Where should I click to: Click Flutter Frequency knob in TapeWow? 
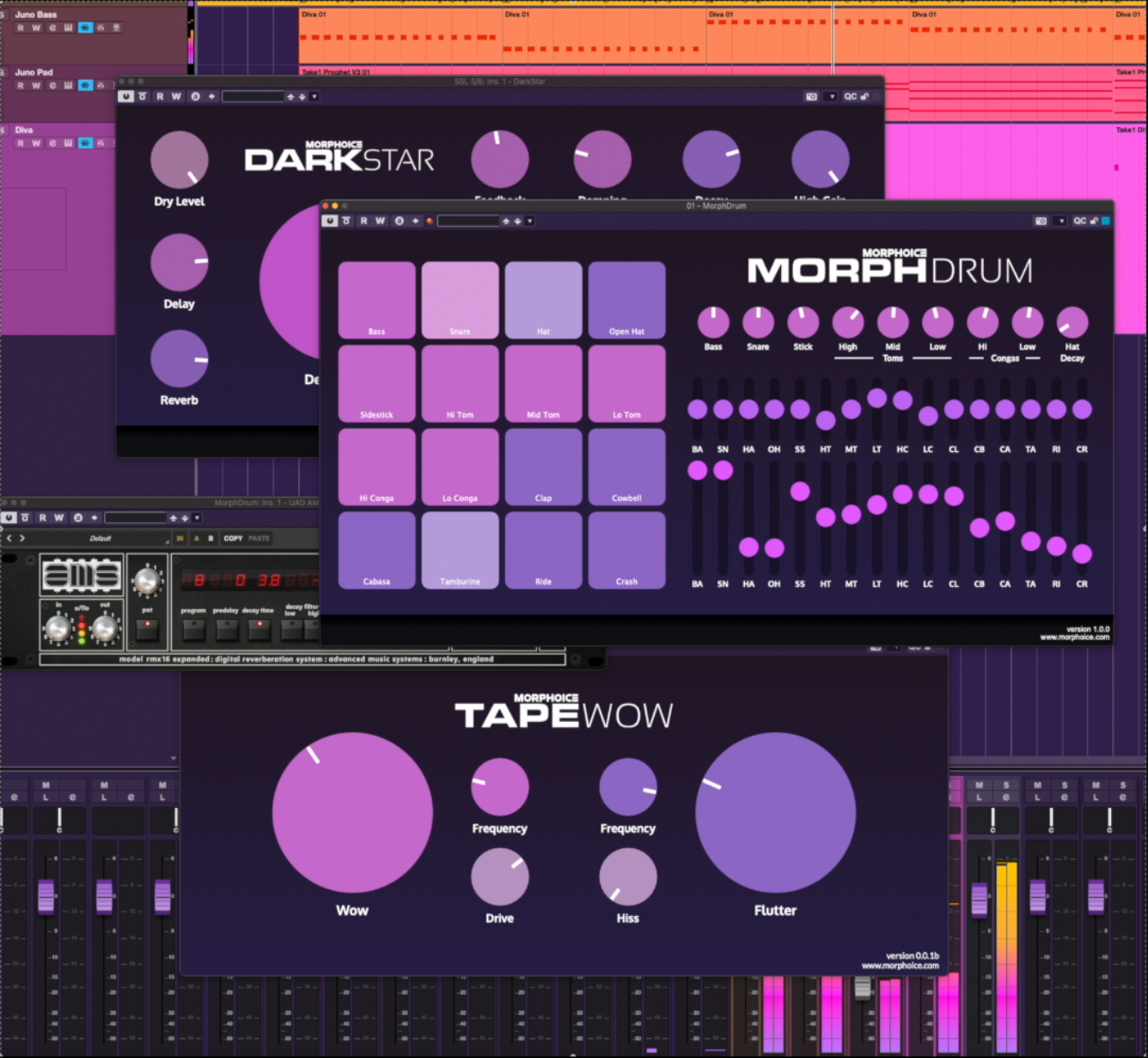[x=627, y=786]
